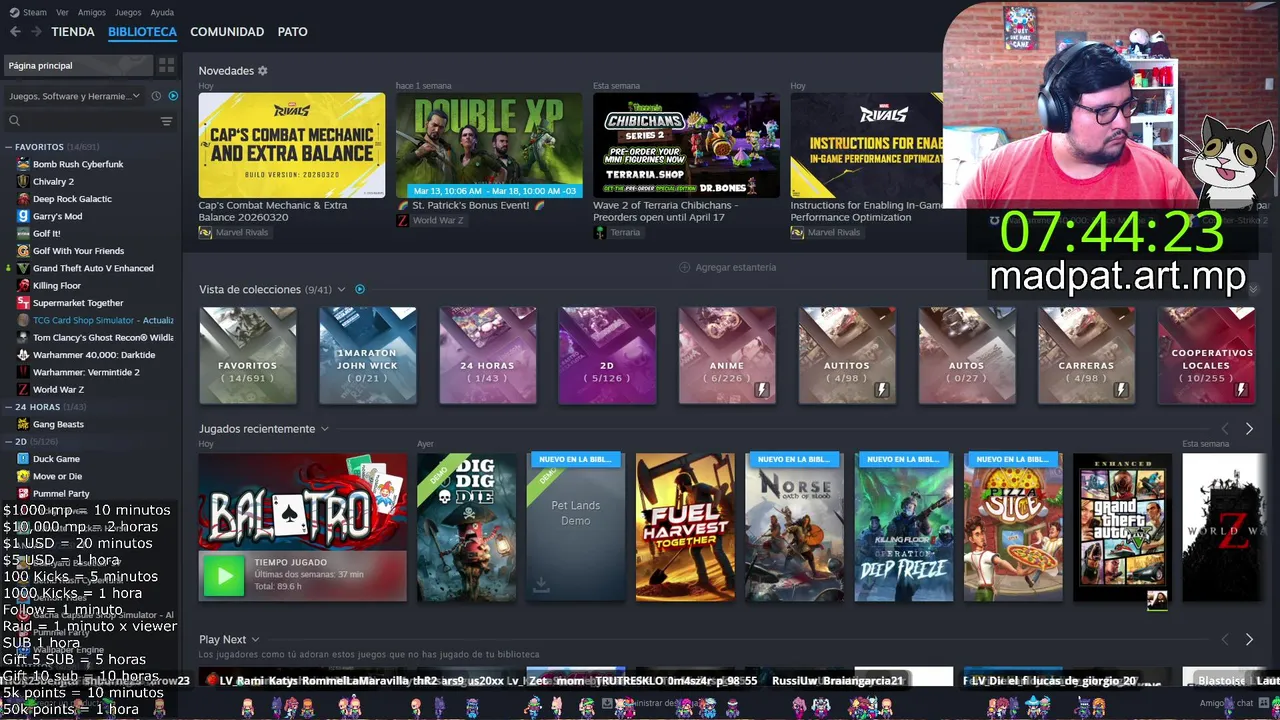Show next recently played games arrow

coord(1249,429)
